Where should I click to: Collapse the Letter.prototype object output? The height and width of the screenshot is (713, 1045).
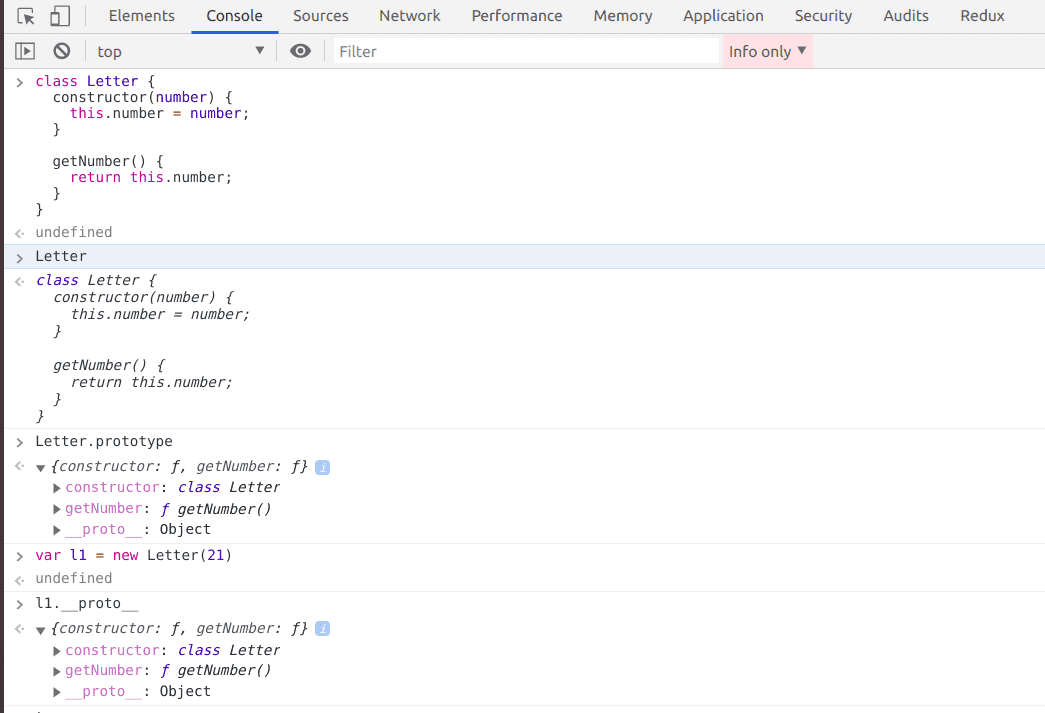41,468
